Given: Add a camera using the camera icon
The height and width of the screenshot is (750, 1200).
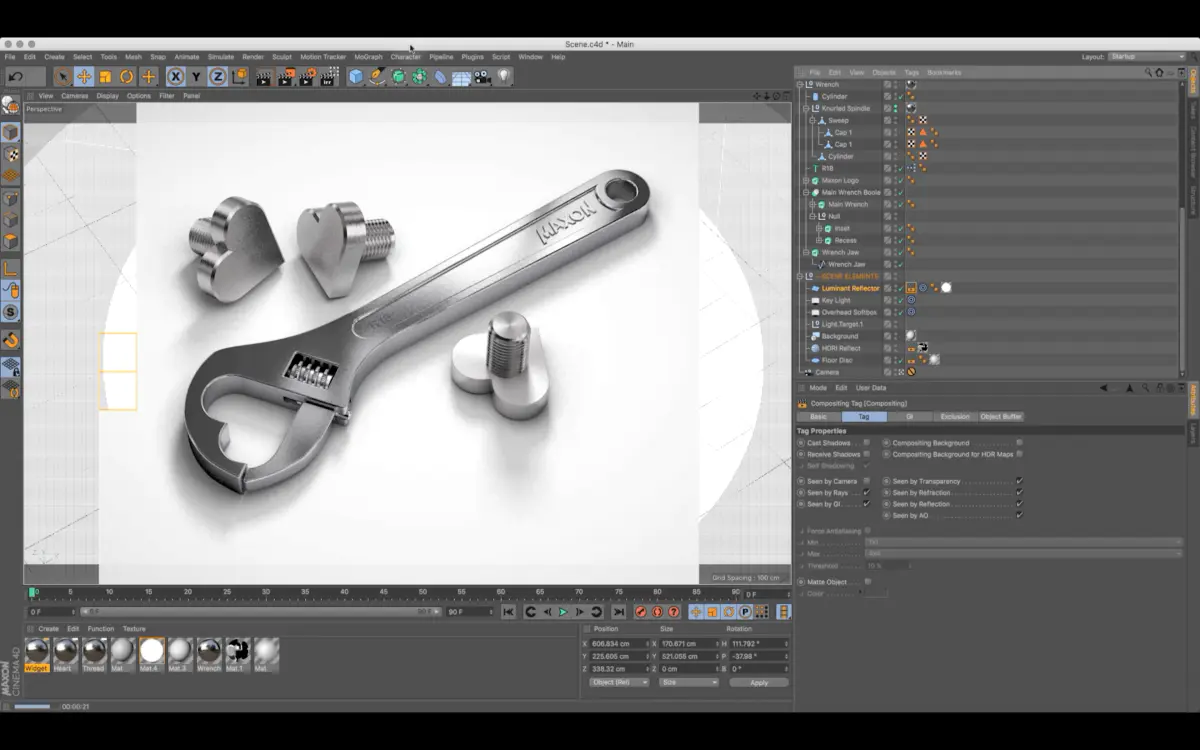Looking at the screenshot, I should point(483,76).
